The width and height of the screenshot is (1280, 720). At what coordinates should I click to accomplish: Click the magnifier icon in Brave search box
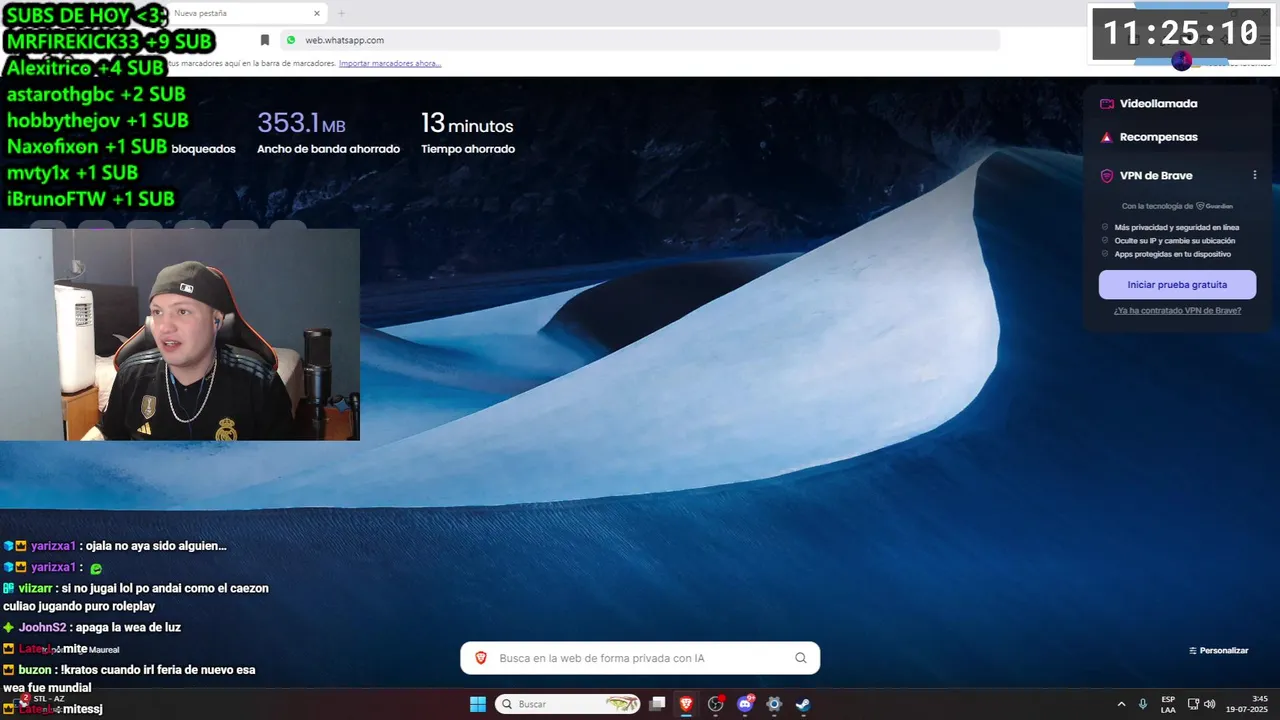tap(800, 658)
